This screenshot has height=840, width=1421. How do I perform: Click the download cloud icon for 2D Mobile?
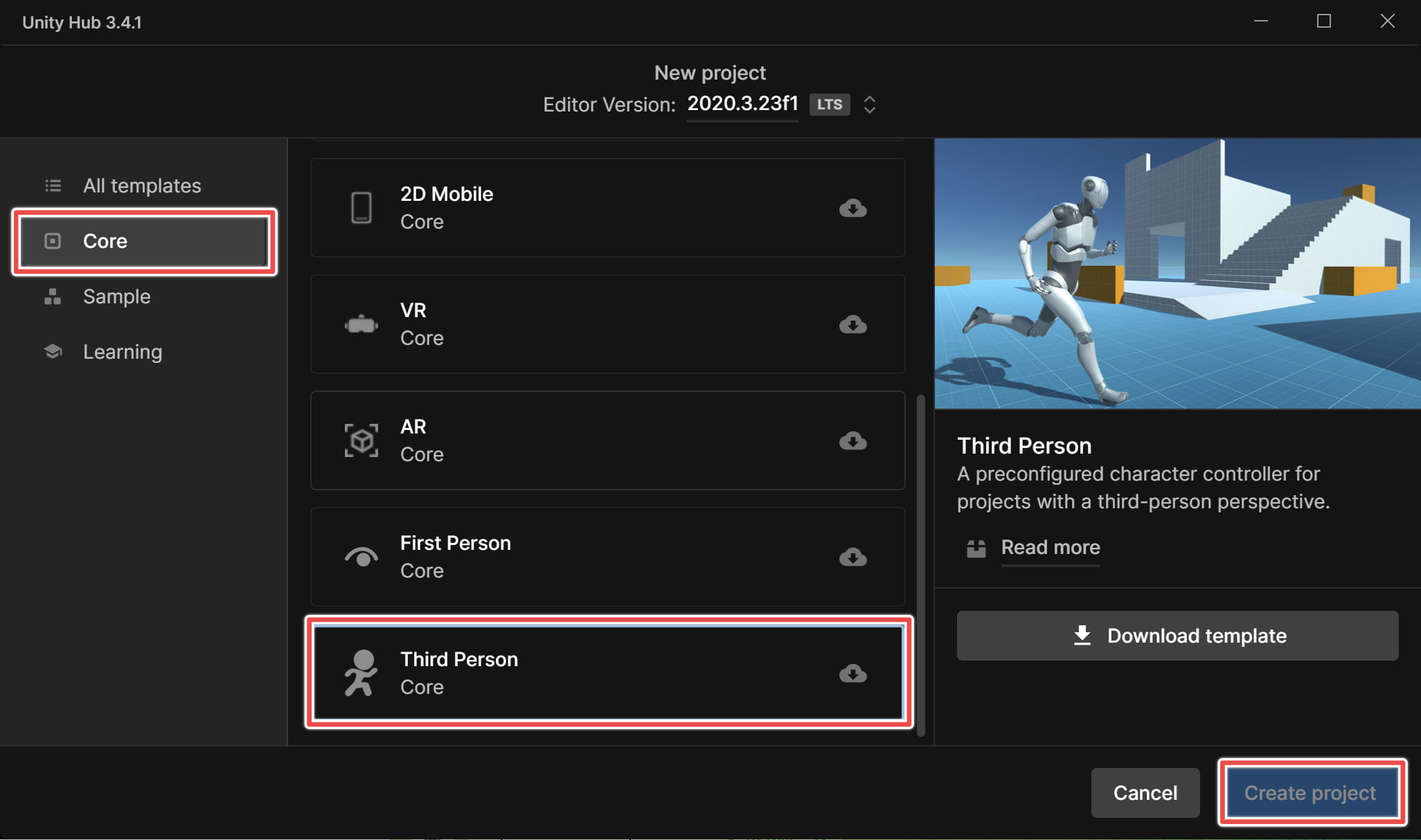[x=852, y=208]
